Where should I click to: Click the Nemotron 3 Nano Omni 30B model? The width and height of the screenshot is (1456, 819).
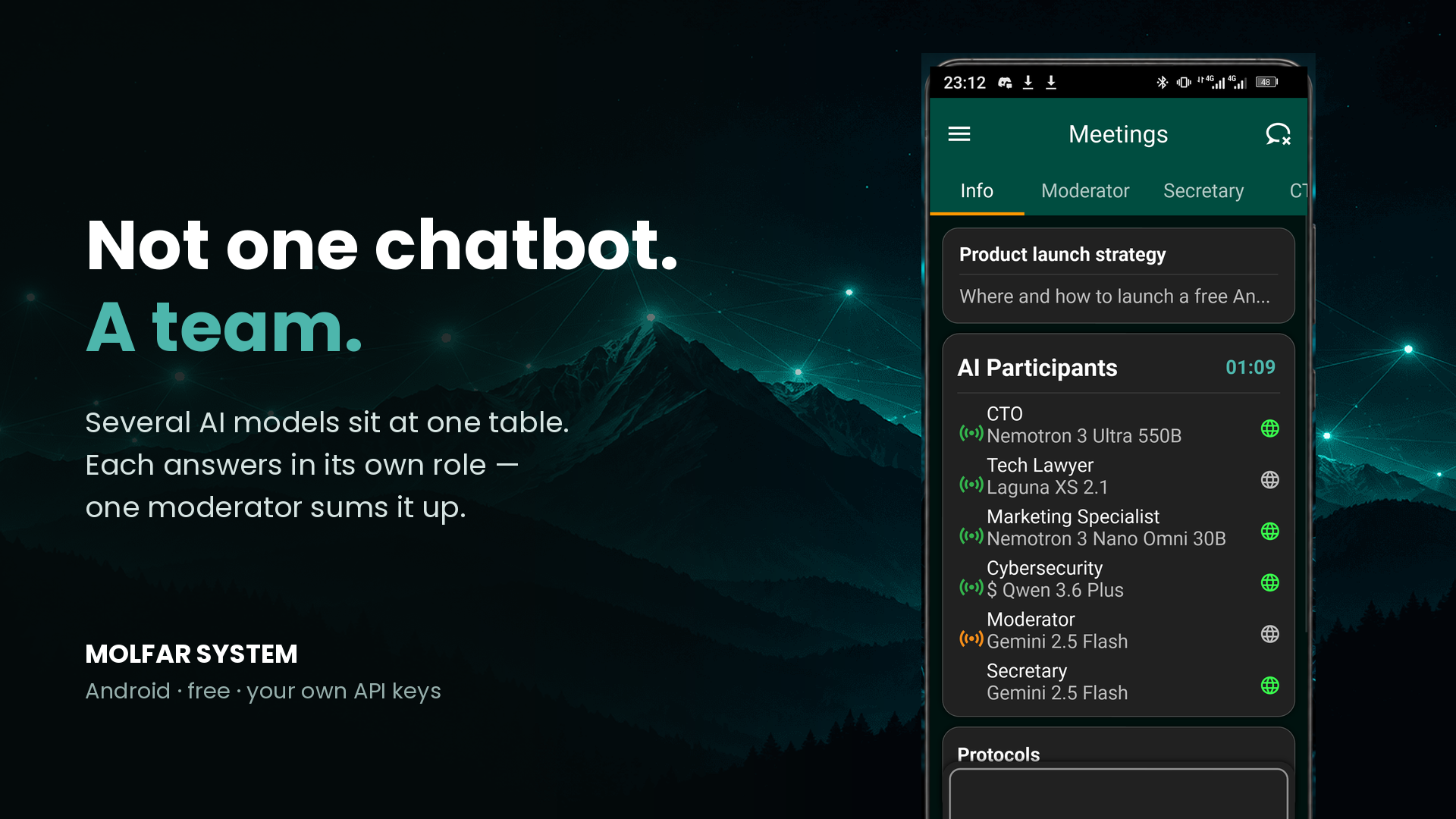point(1106,539)
